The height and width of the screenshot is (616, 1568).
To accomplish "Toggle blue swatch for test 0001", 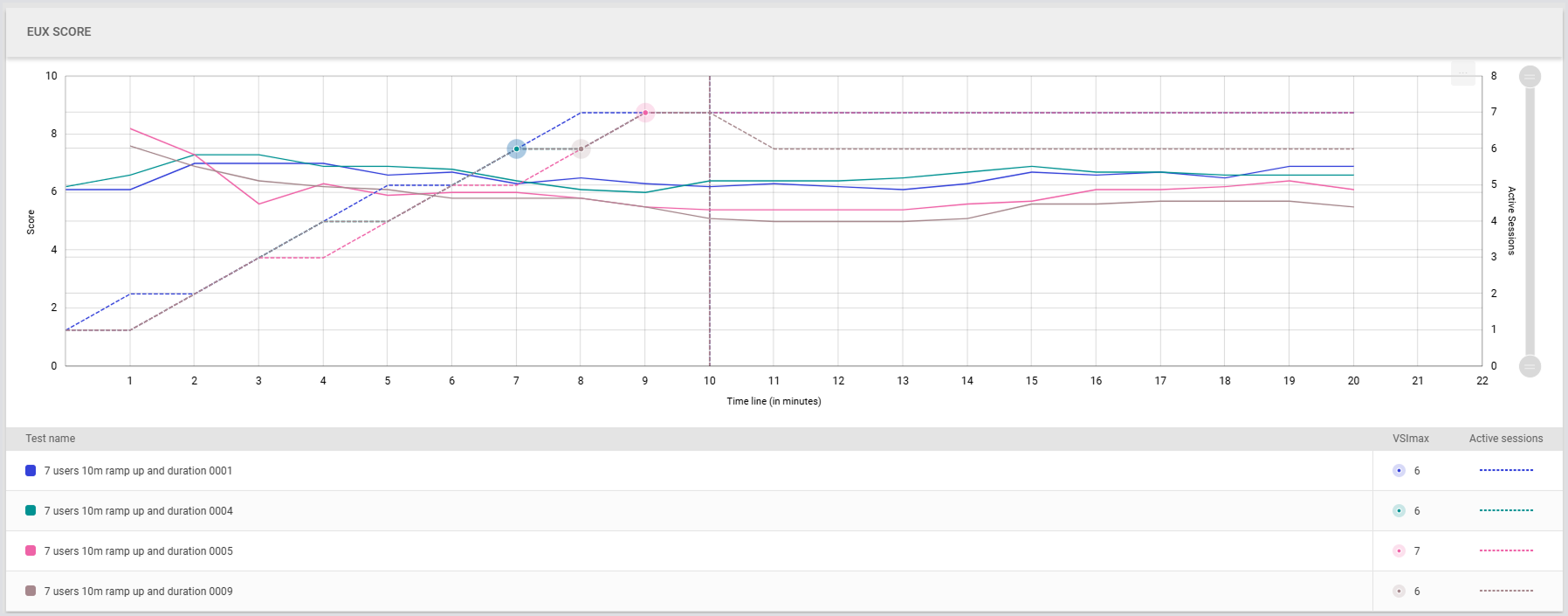I will coord(31,471).
